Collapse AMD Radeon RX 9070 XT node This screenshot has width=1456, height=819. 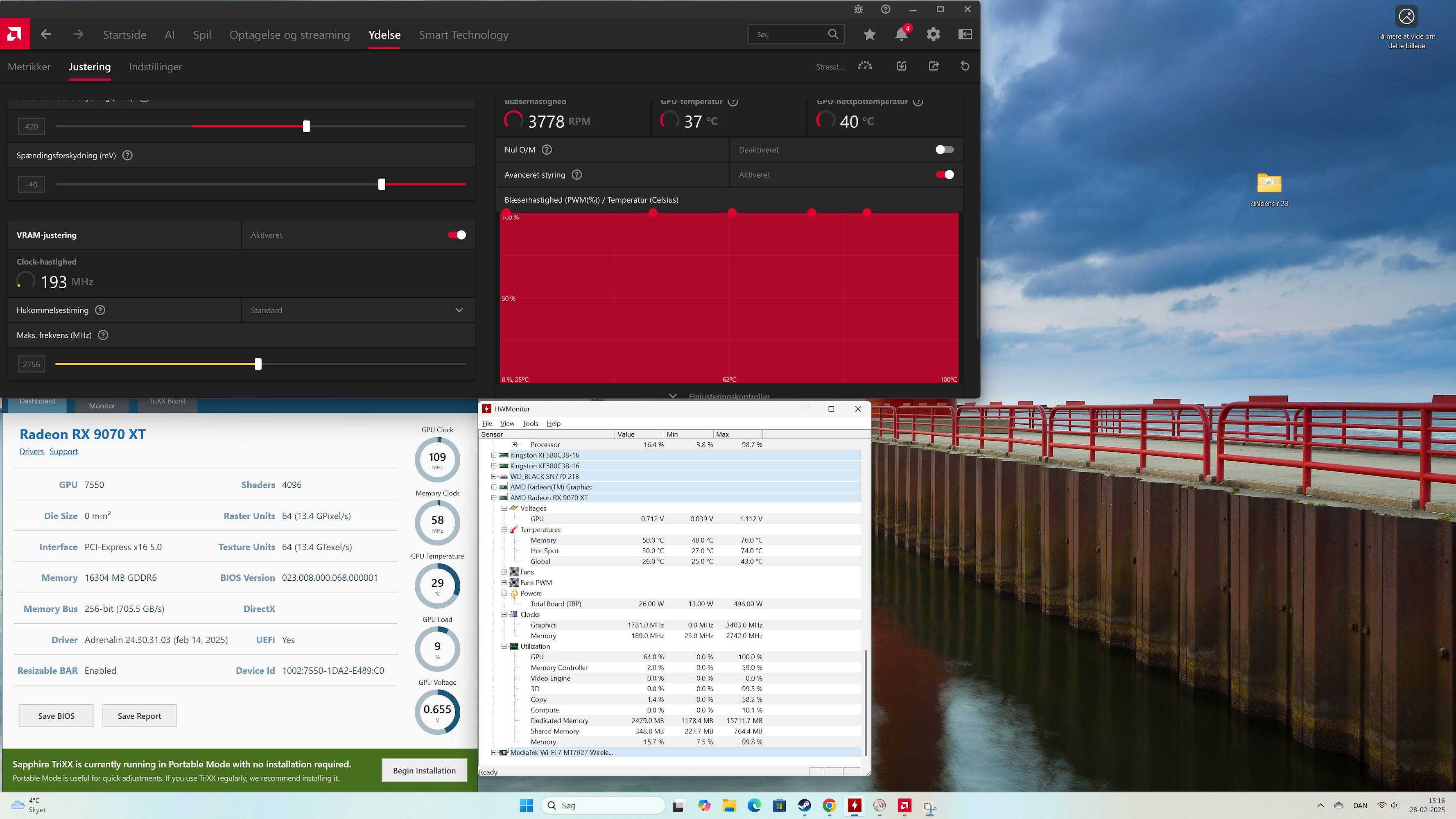493,498
